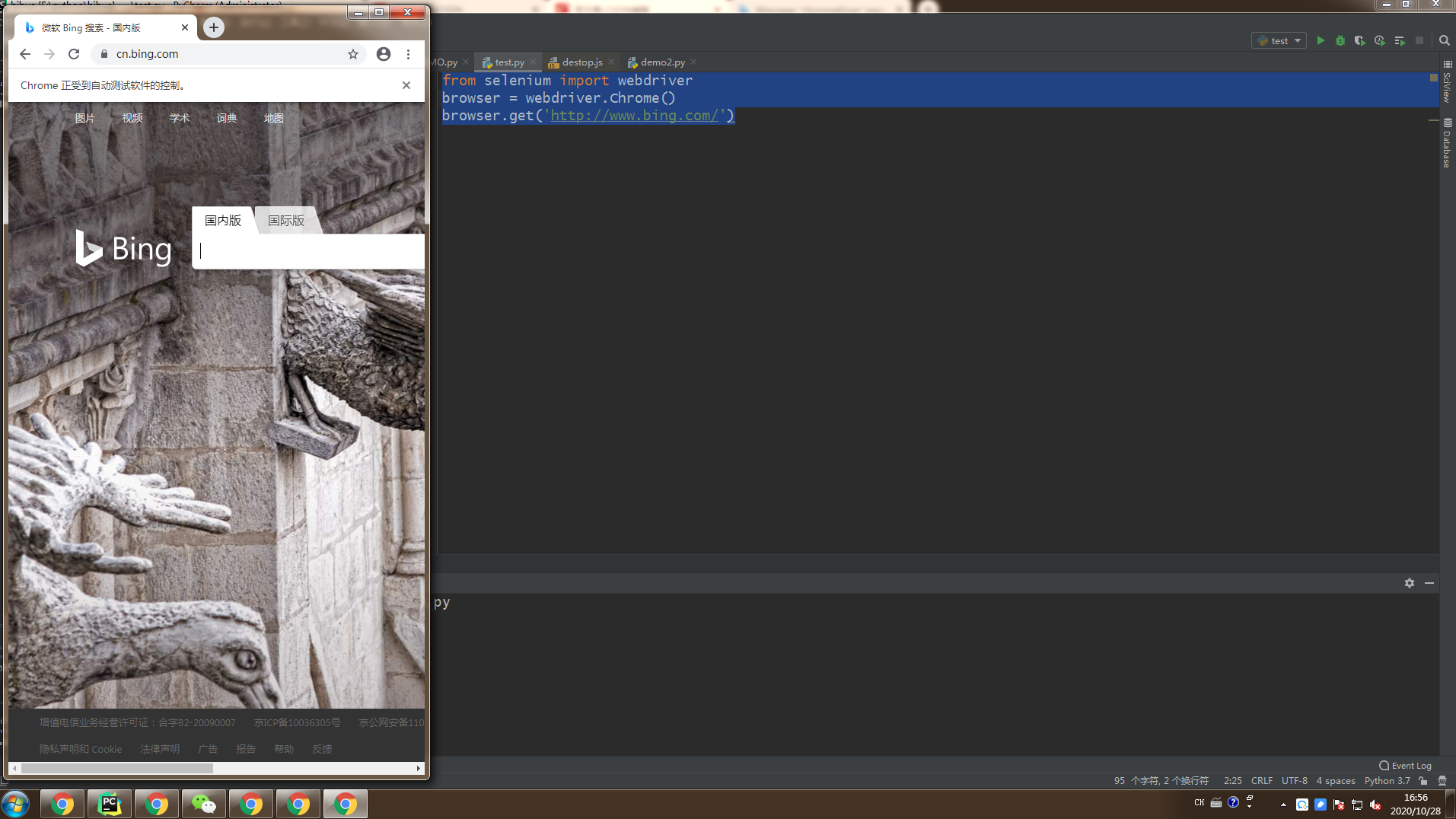Open the run panel settings gear
Viewport: 1456px width, 819px height.
tap(1410, 582)
